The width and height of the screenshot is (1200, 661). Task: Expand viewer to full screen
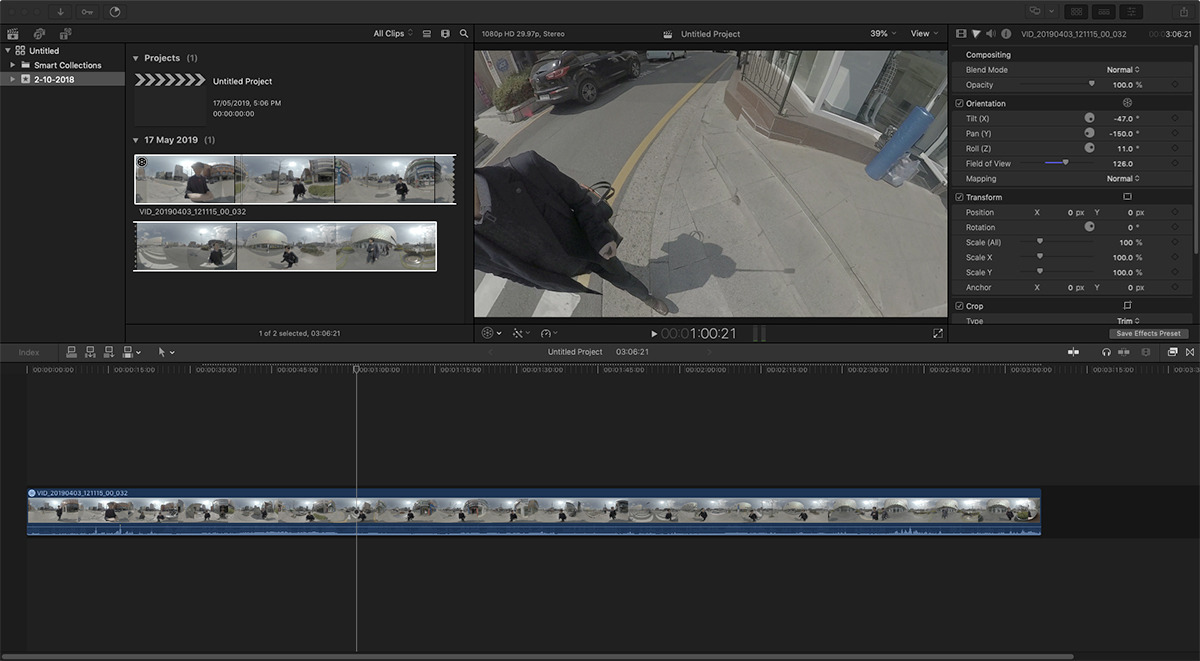pyautogui.click(x=937, y=333)
